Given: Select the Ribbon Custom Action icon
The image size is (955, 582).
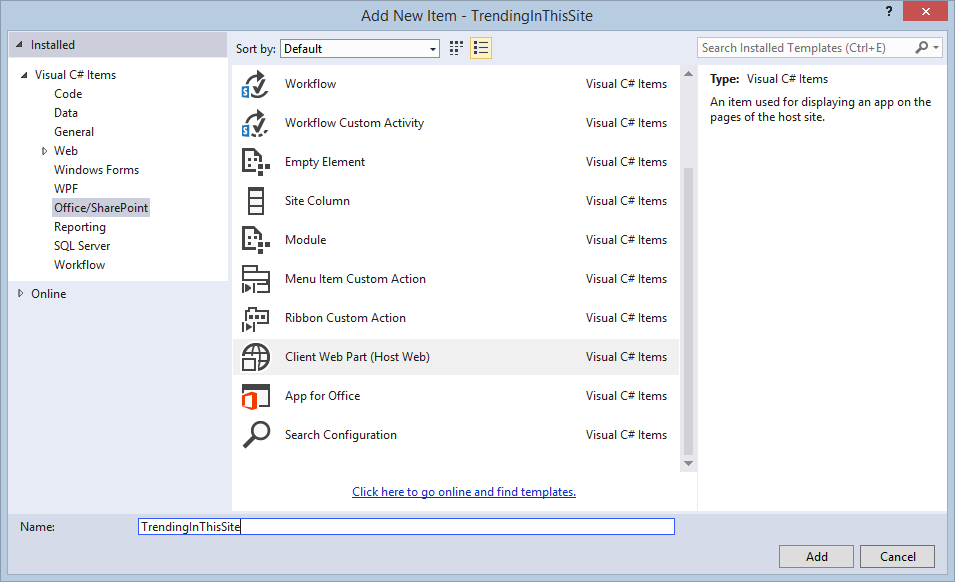Looking at the screenshot, I should (255, 318).
